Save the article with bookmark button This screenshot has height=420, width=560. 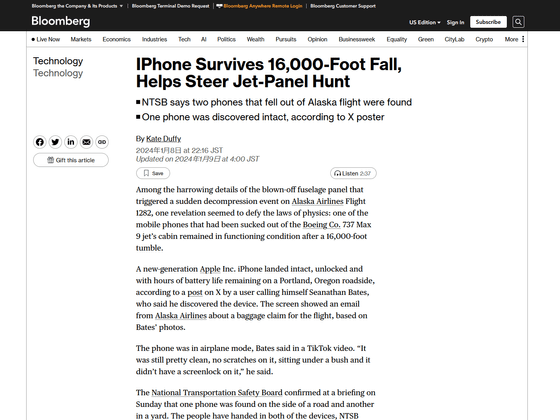point(153,173)
